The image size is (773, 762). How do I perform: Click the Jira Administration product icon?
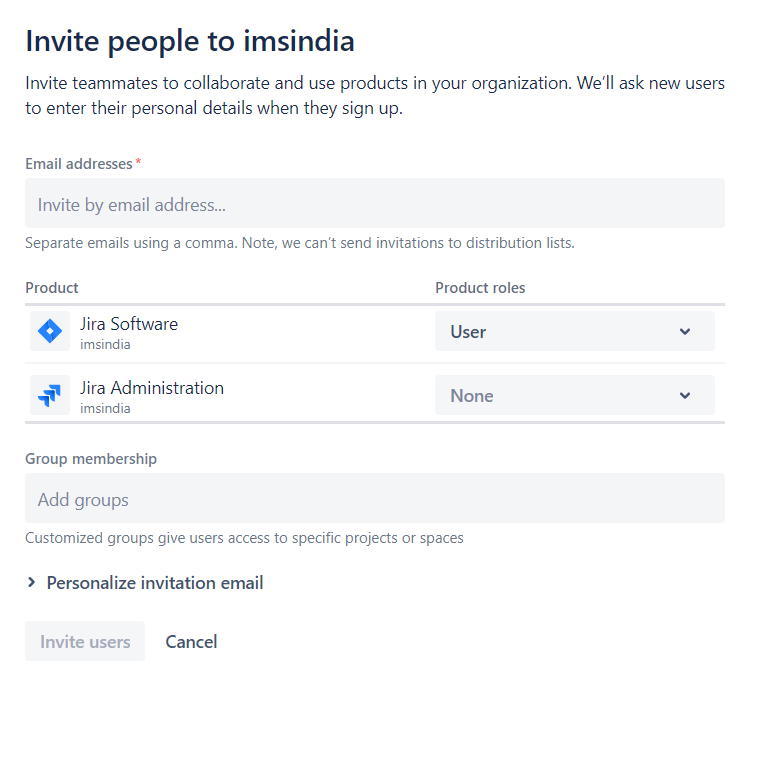click(x=49, y=395)
